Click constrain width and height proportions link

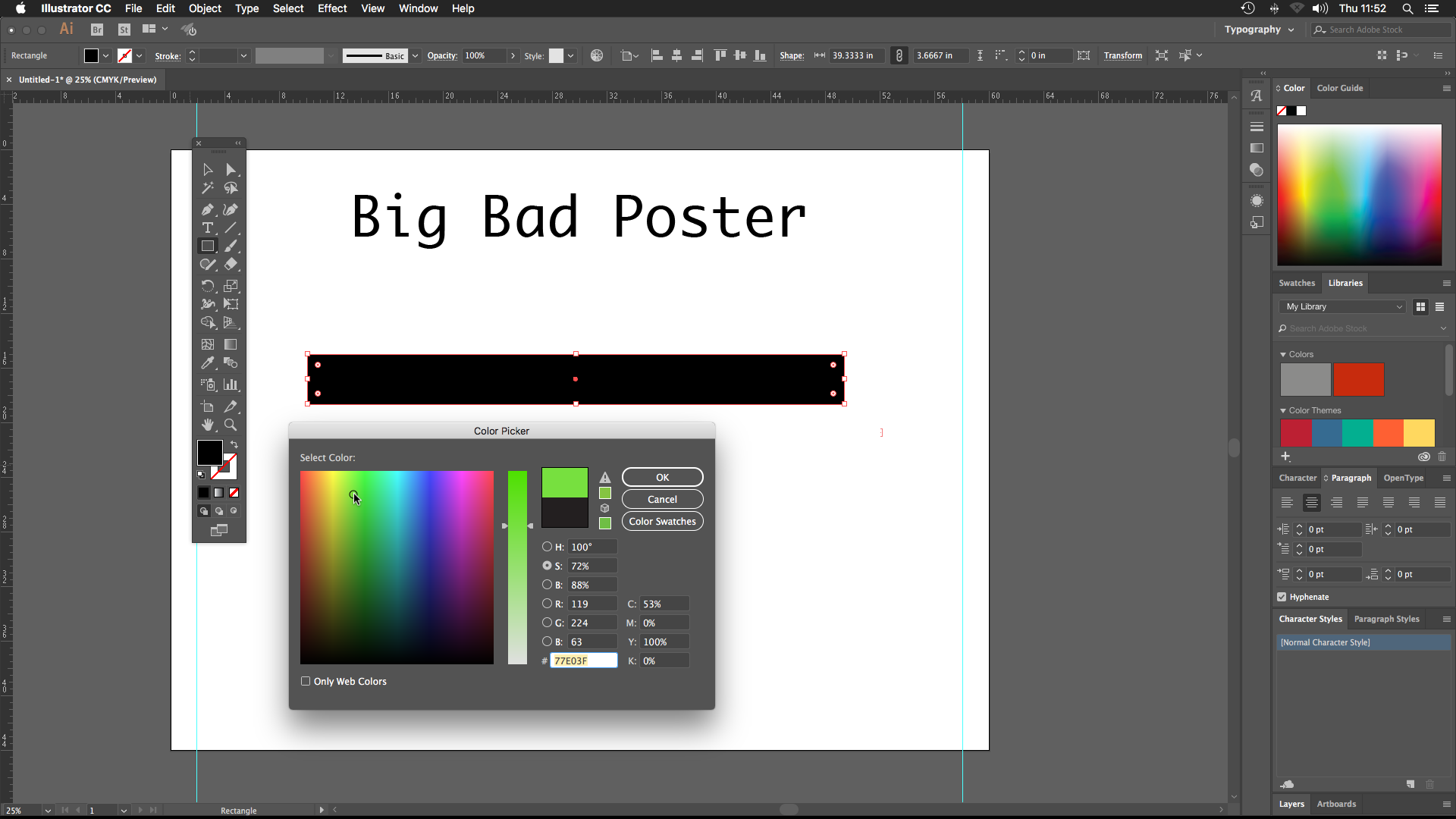tap(899, 55)
